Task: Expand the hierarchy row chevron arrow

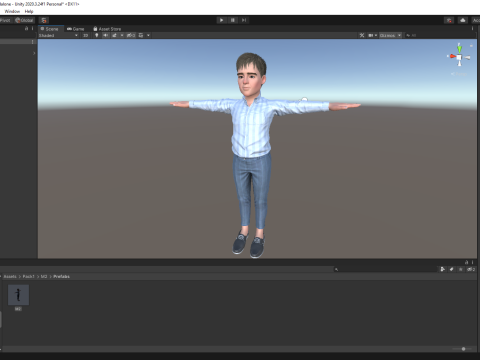Action: [x=34, y=53]
